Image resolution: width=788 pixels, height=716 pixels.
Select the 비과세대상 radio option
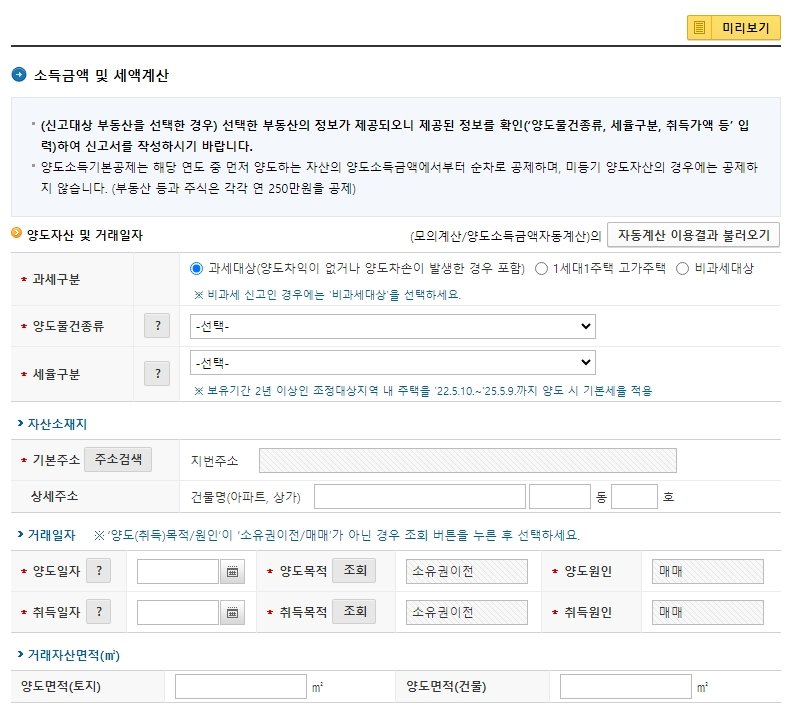click(682, 269)
